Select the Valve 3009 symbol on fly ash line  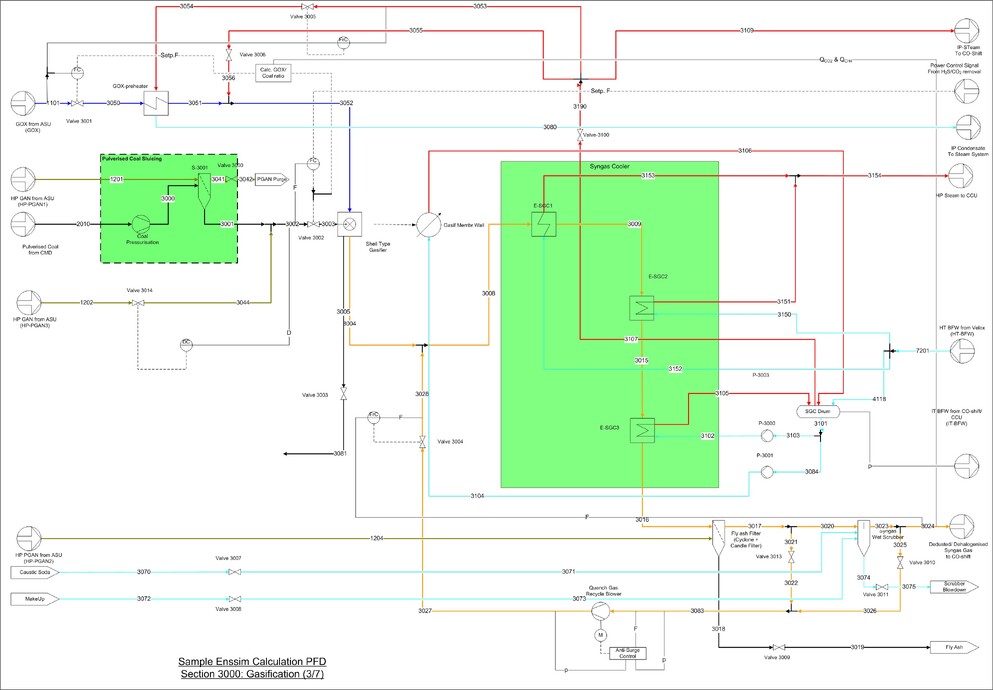click(779, 648)
